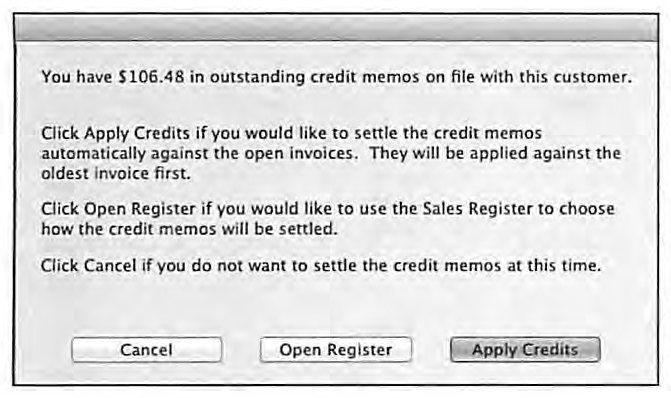The height and width of the screenshot is (398, 671).
Task: Click the 'Click Open Register if you' line
Action: point(328,209)
